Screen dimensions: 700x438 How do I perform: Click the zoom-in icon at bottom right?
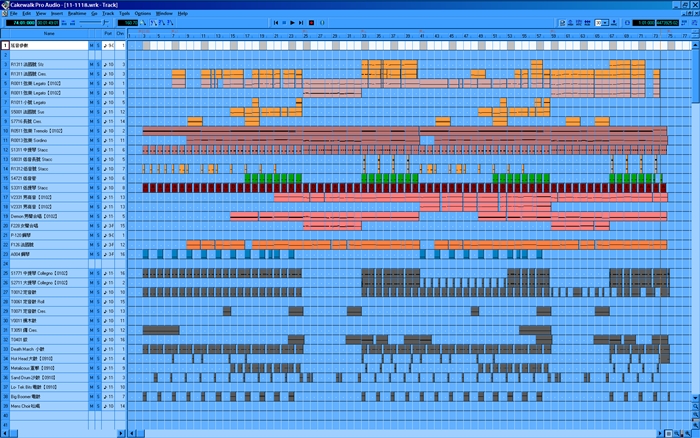point(685,431)
